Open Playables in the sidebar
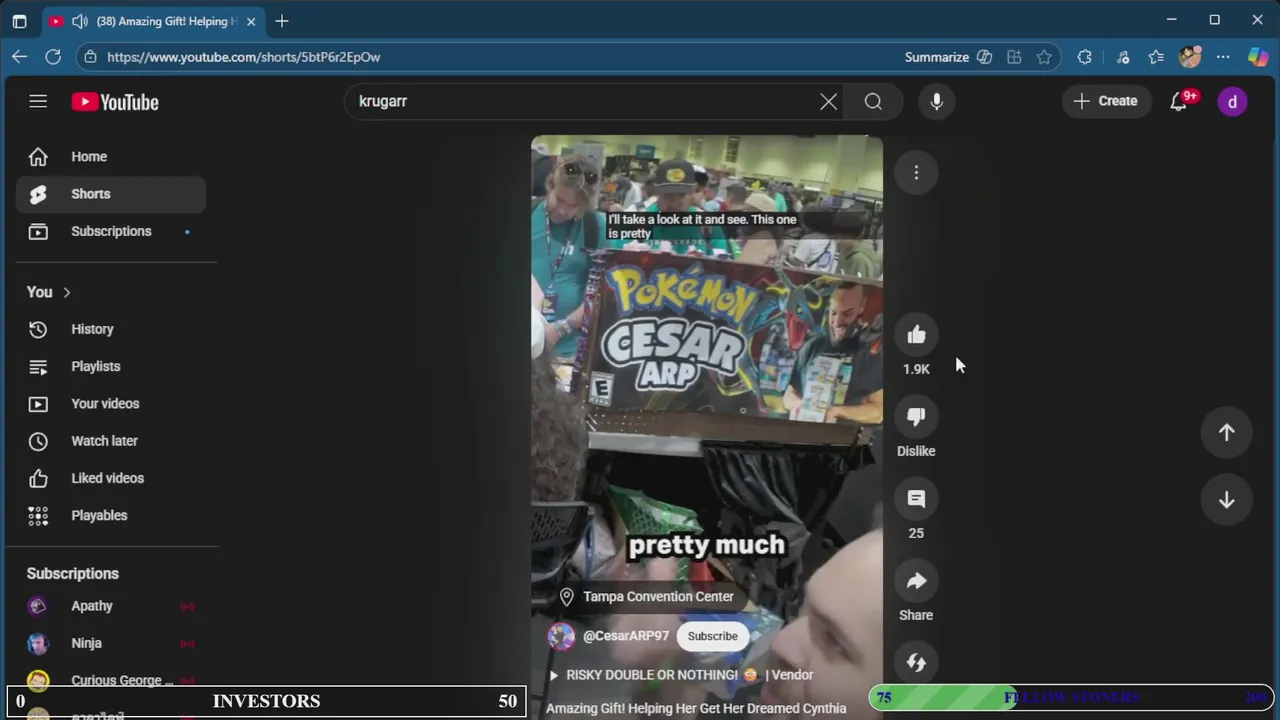This screenshot has width=1280, height=720. pos(111,515)
